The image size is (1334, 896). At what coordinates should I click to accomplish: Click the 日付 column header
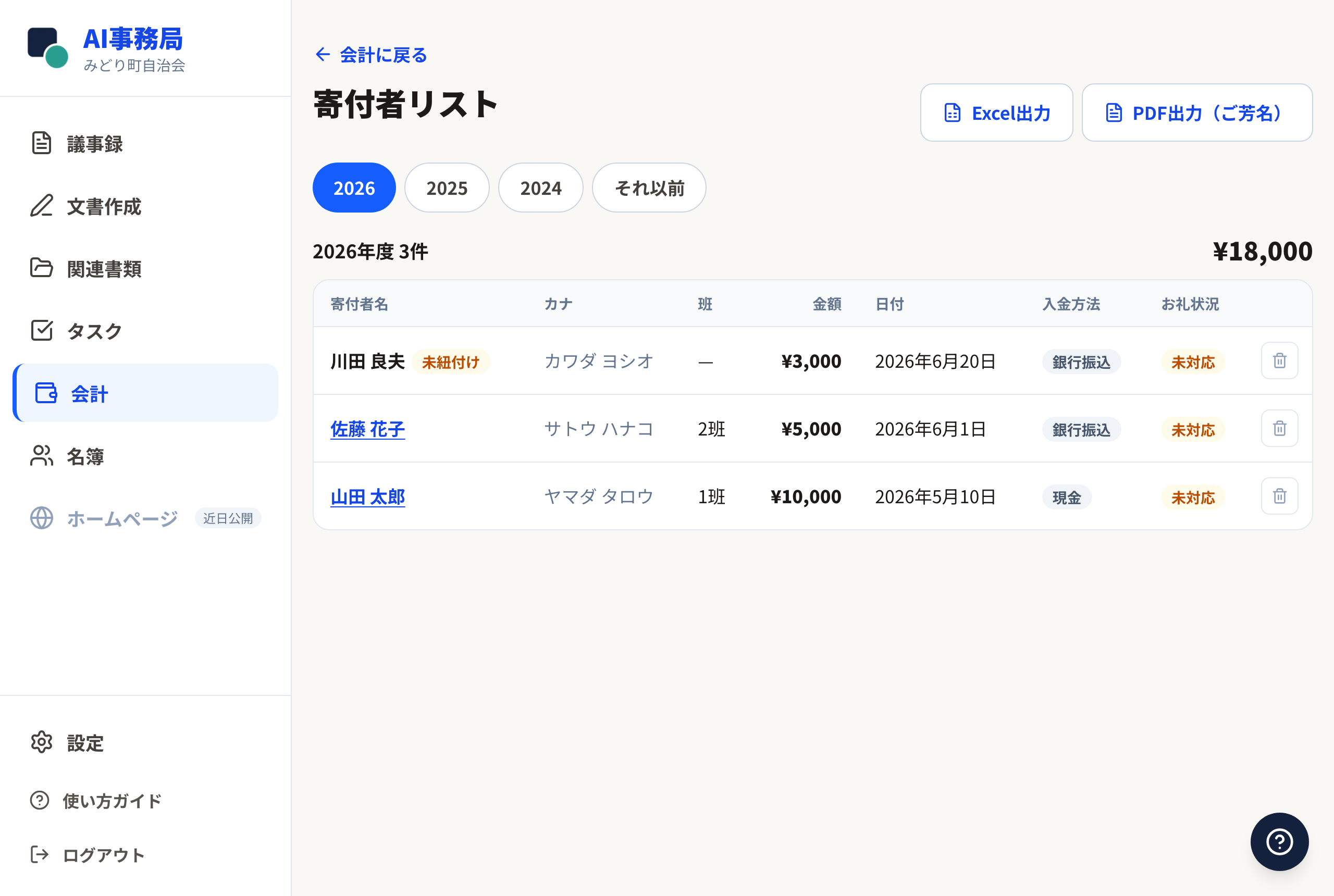pyautogui.click(x=890, y=304)
